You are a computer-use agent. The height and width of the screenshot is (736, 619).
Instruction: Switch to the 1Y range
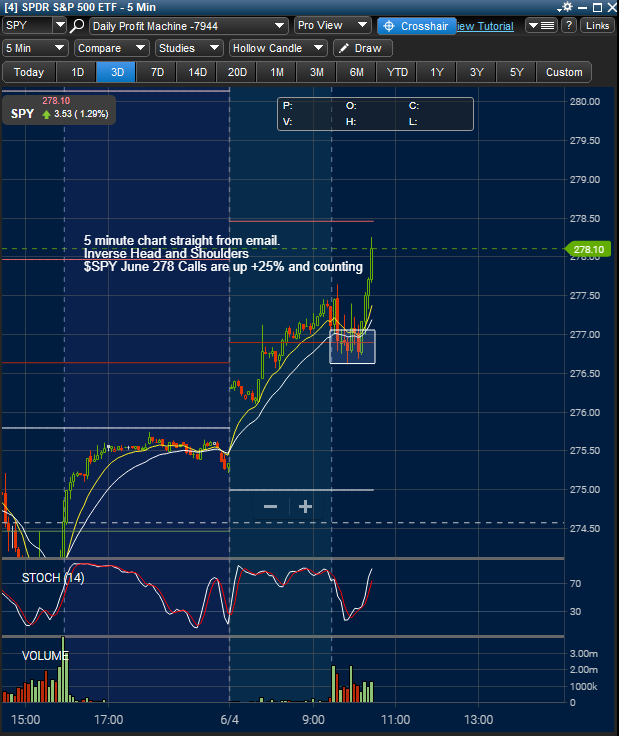click(x=437, y=72)
